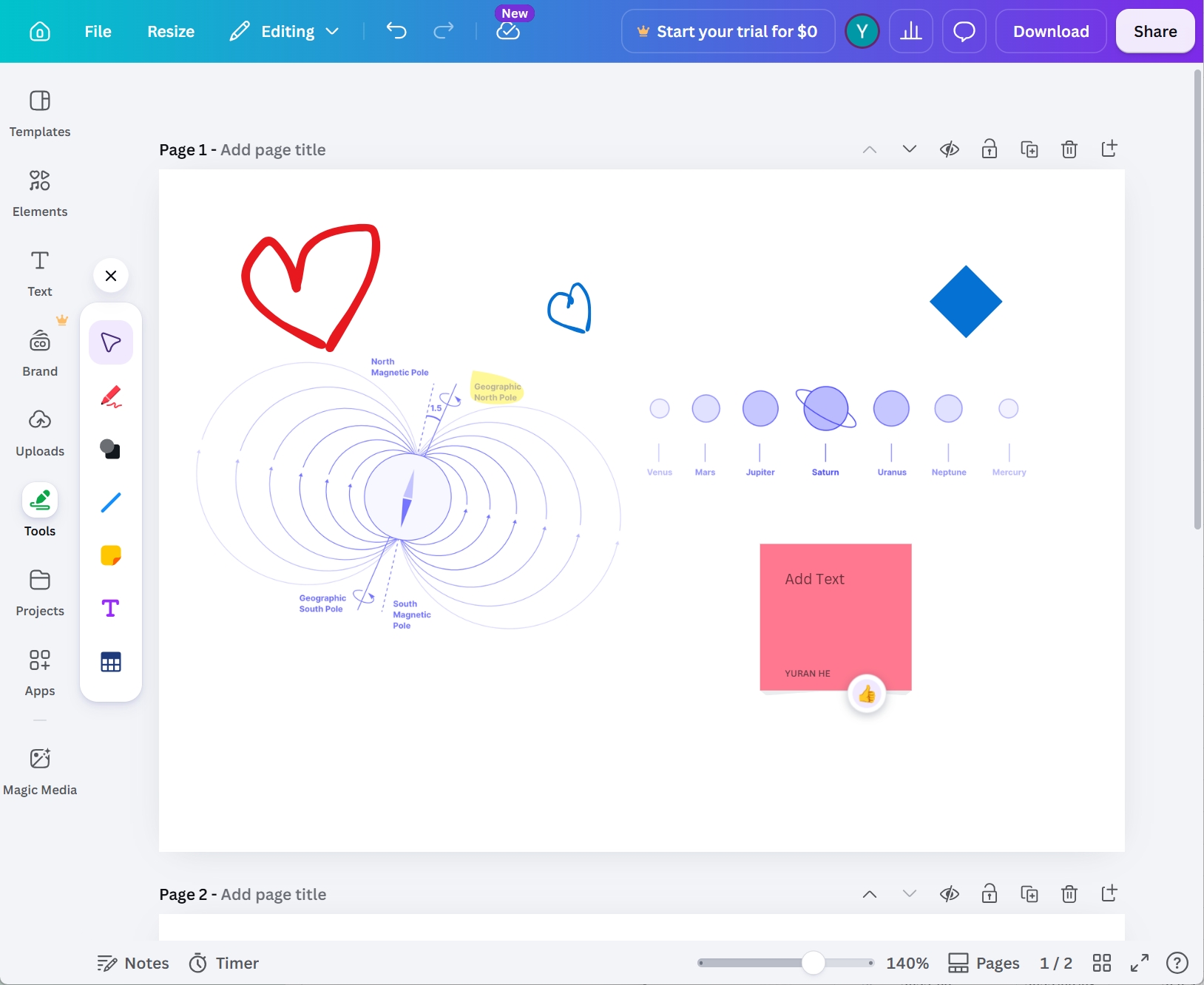Expand the Editing mode dropdown
1204x985 pixels.
click(x=285, y=31)
